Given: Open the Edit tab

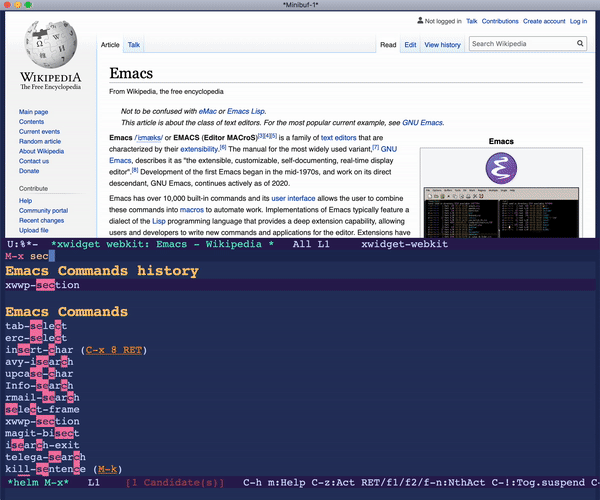Looking at the screenshot, I should click(x=410, y=45).
